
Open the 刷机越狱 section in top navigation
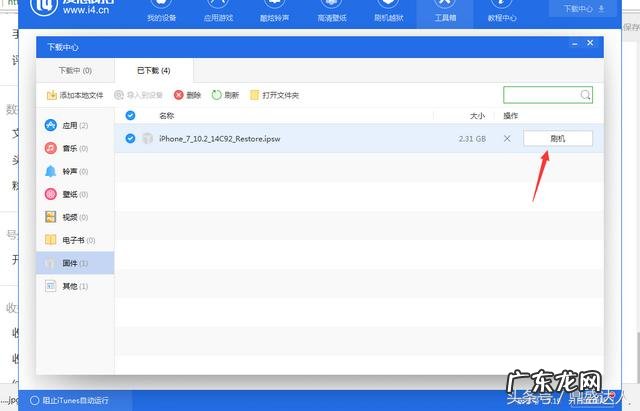coord(389,11)
